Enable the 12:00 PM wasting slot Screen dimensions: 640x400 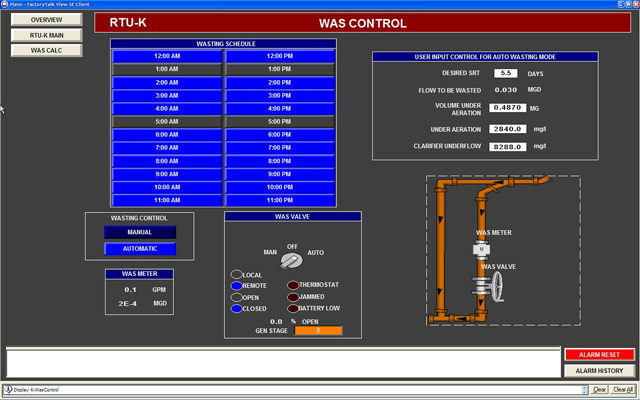280,56
